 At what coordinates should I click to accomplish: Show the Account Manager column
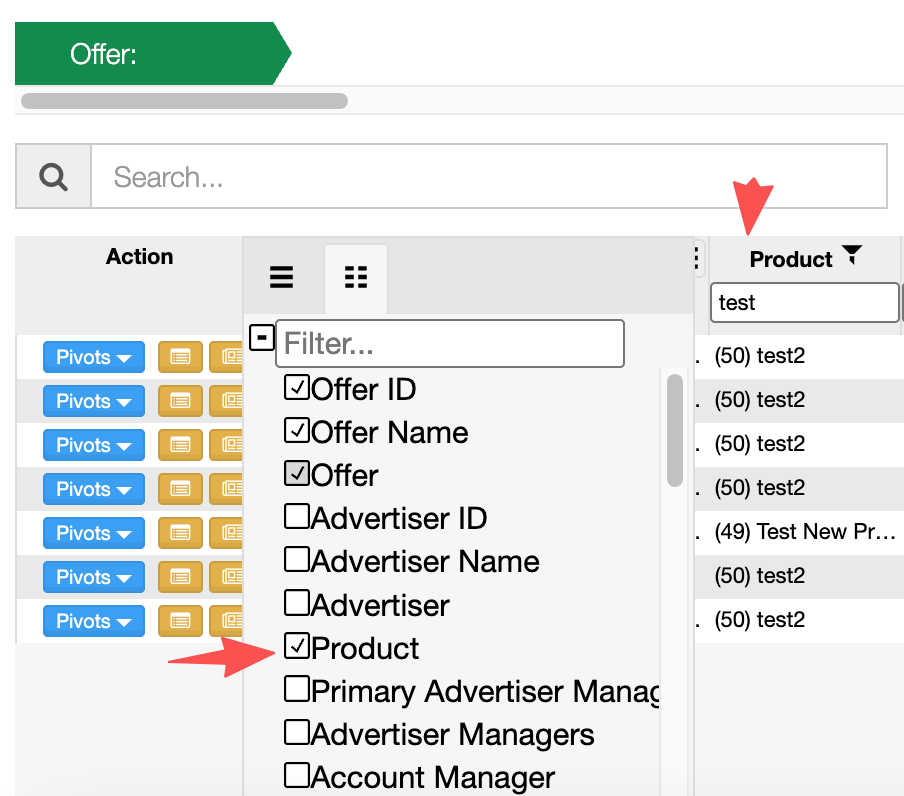click(297, 775)
